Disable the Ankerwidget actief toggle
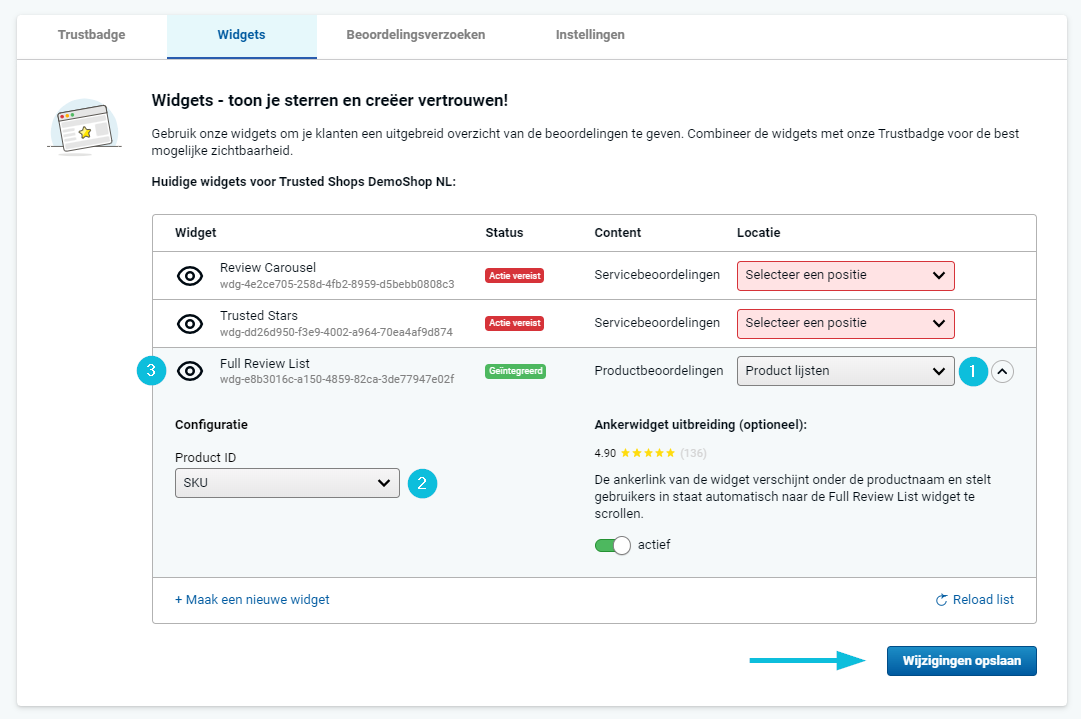Image resolution: width=1081 pixels, height=719 pixels. click(x=612, y=545)
